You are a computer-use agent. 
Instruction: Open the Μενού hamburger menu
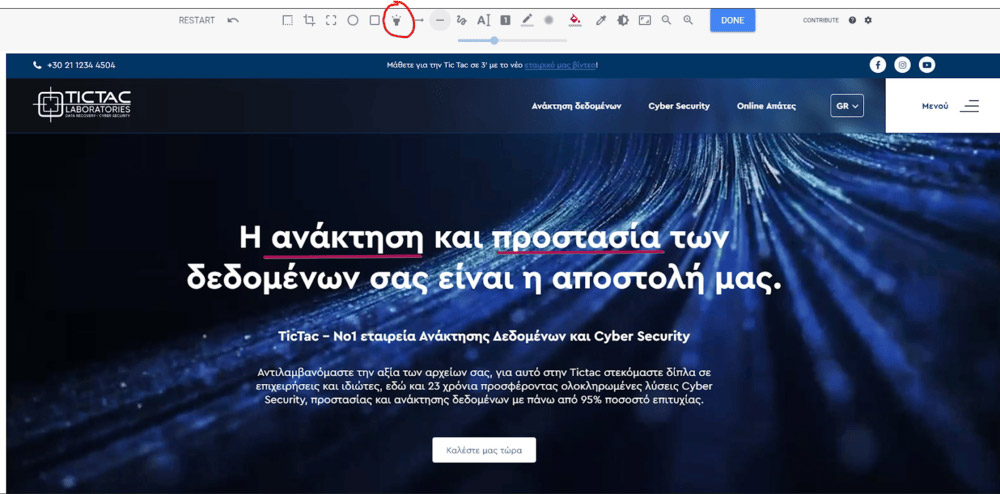point(950,106)
